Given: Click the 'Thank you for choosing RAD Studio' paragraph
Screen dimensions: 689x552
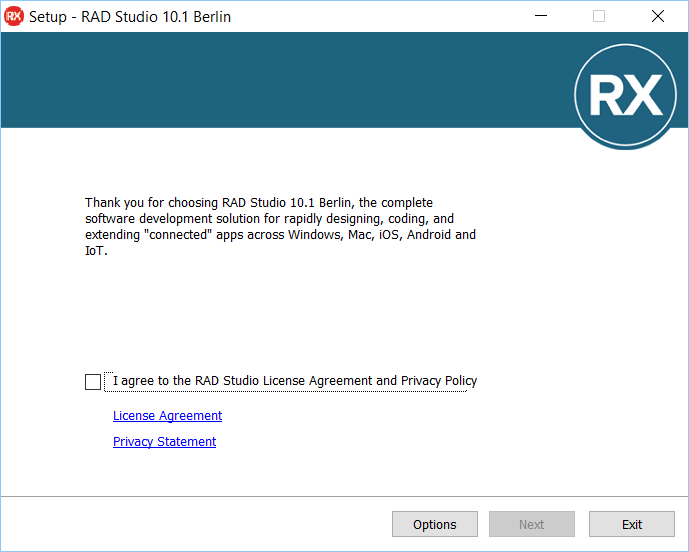Looking at the screenshot, I should tap(280, 227).
